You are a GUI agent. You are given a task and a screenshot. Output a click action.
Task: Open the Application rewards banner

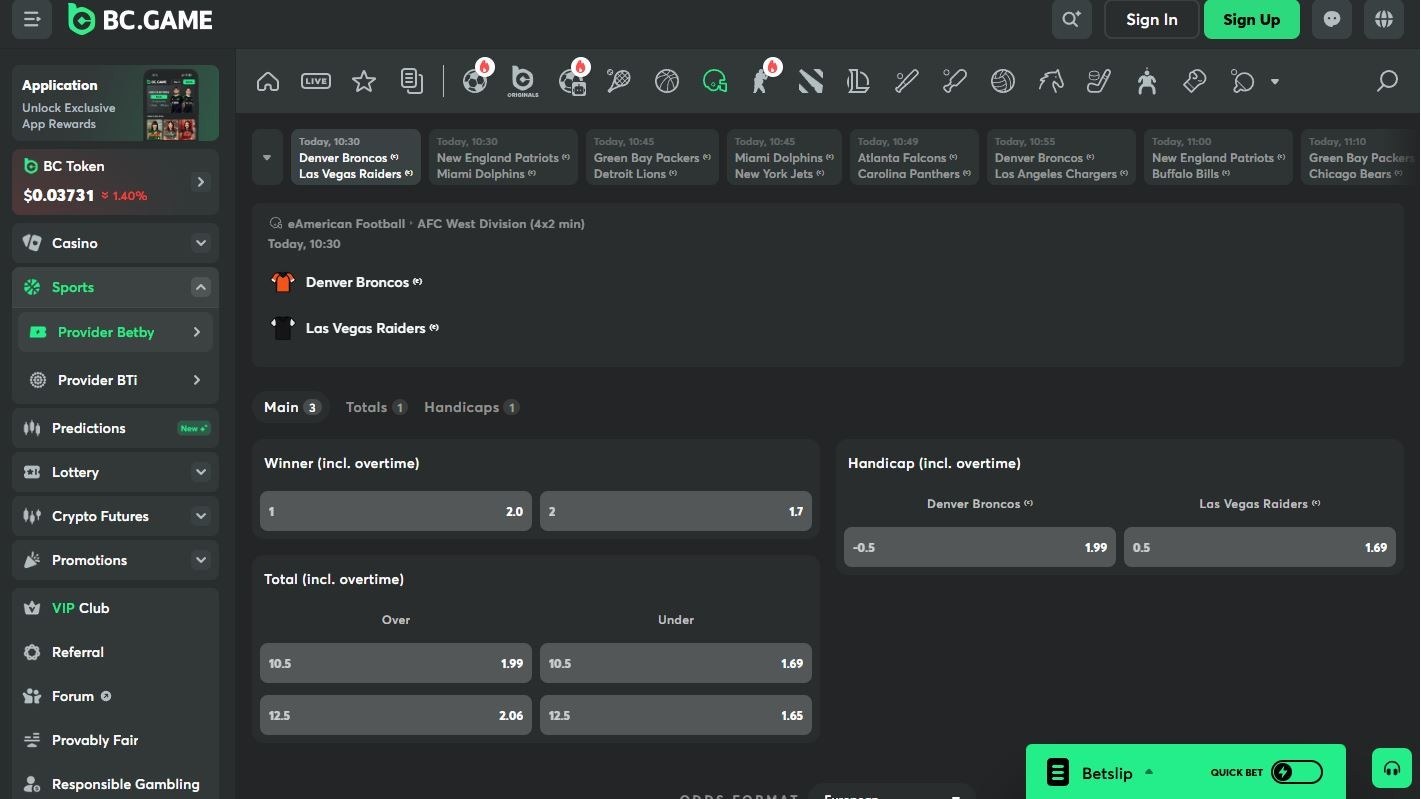coord(115,103)
